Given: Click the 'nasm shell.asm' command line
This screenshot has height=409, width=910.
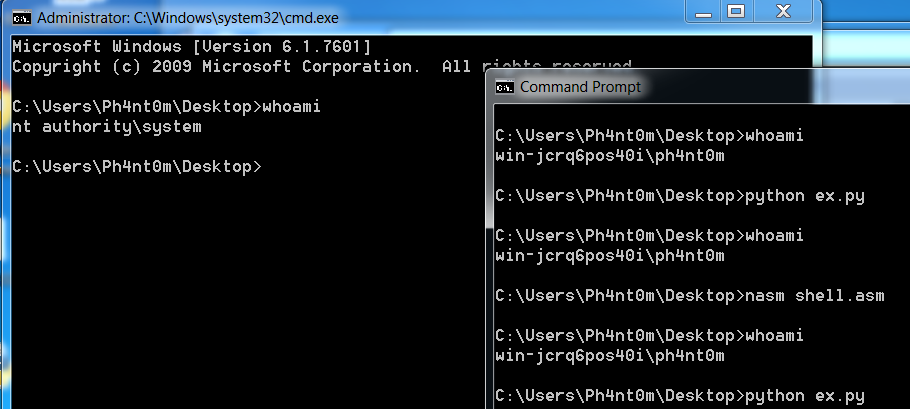Looking at the screenshot, I should click(x=690, y=296).
